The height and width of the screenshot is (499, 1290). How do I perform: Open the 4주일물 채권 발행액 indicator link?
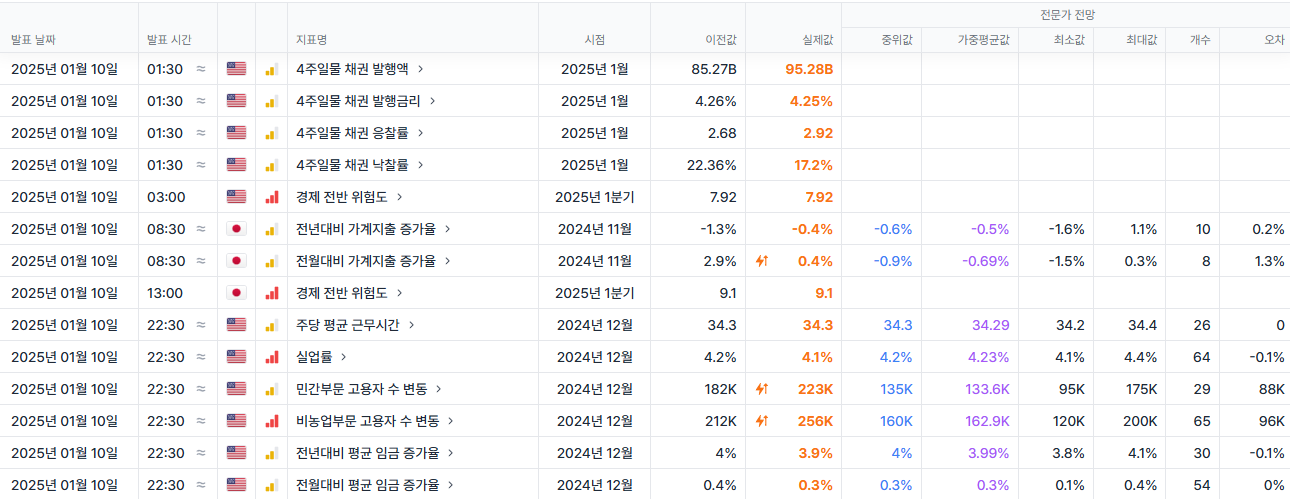[x=353, y=69]
